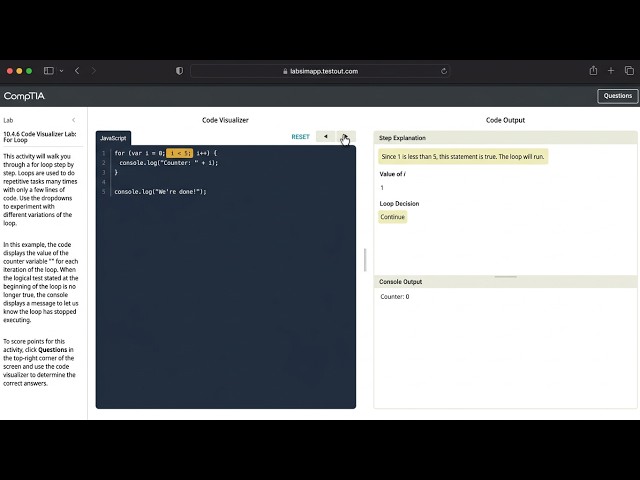Collapse the Lab sidebar chevron
The width and height of the screenshot is (640, 480).
[73, 120]
